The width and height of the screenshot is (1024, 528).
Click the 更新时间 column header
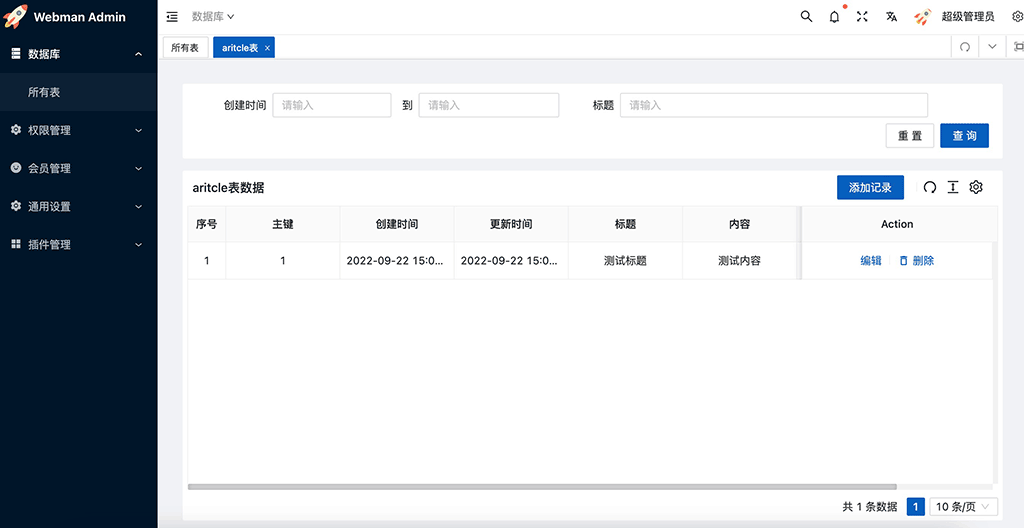tap(511, 224)
